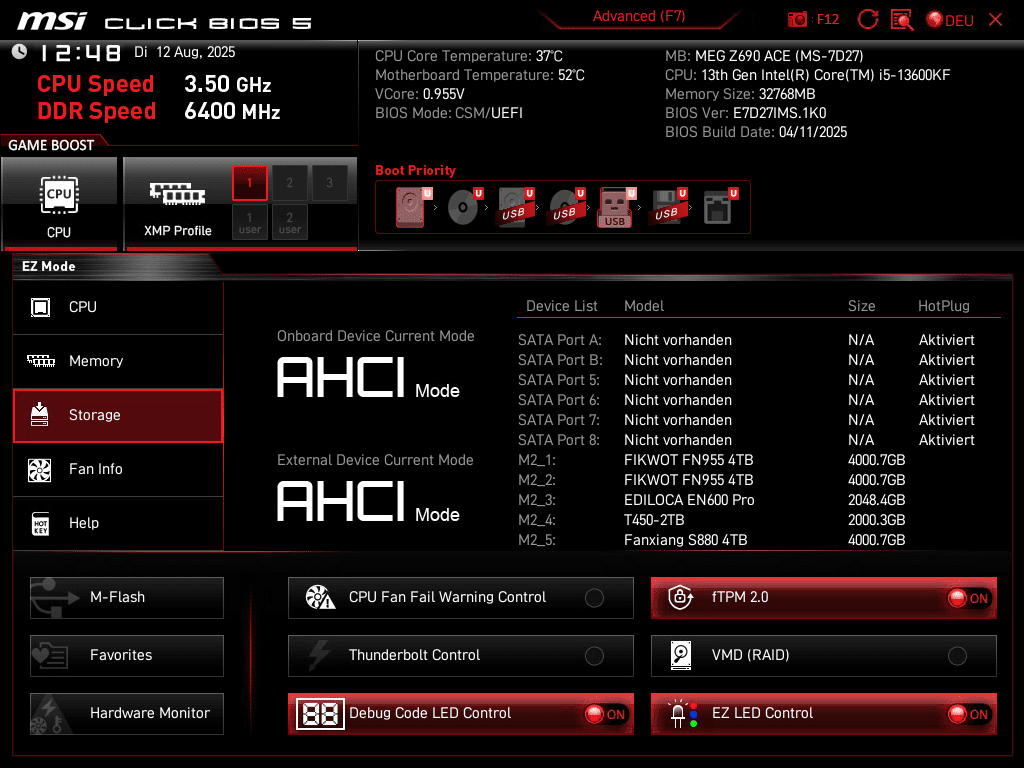Select the Storage section
1024x768 pixels.
tap(118, 415)
